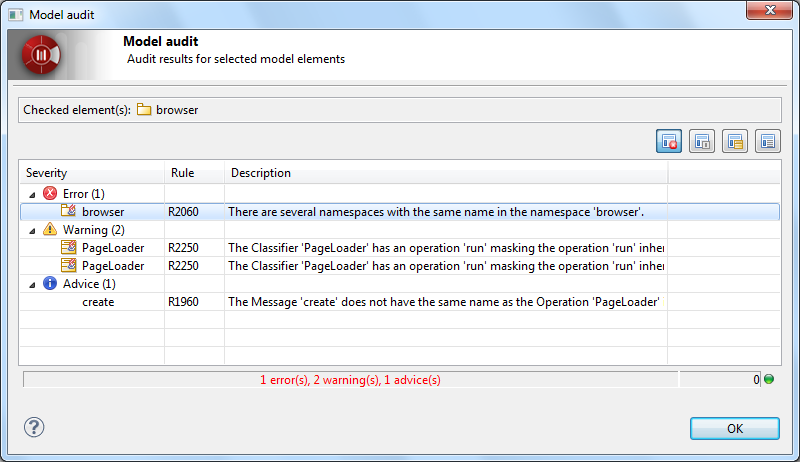Screen dimensions: 800x462
Task: Click the toolbar button with list lines icon
Action: [767, 141]
